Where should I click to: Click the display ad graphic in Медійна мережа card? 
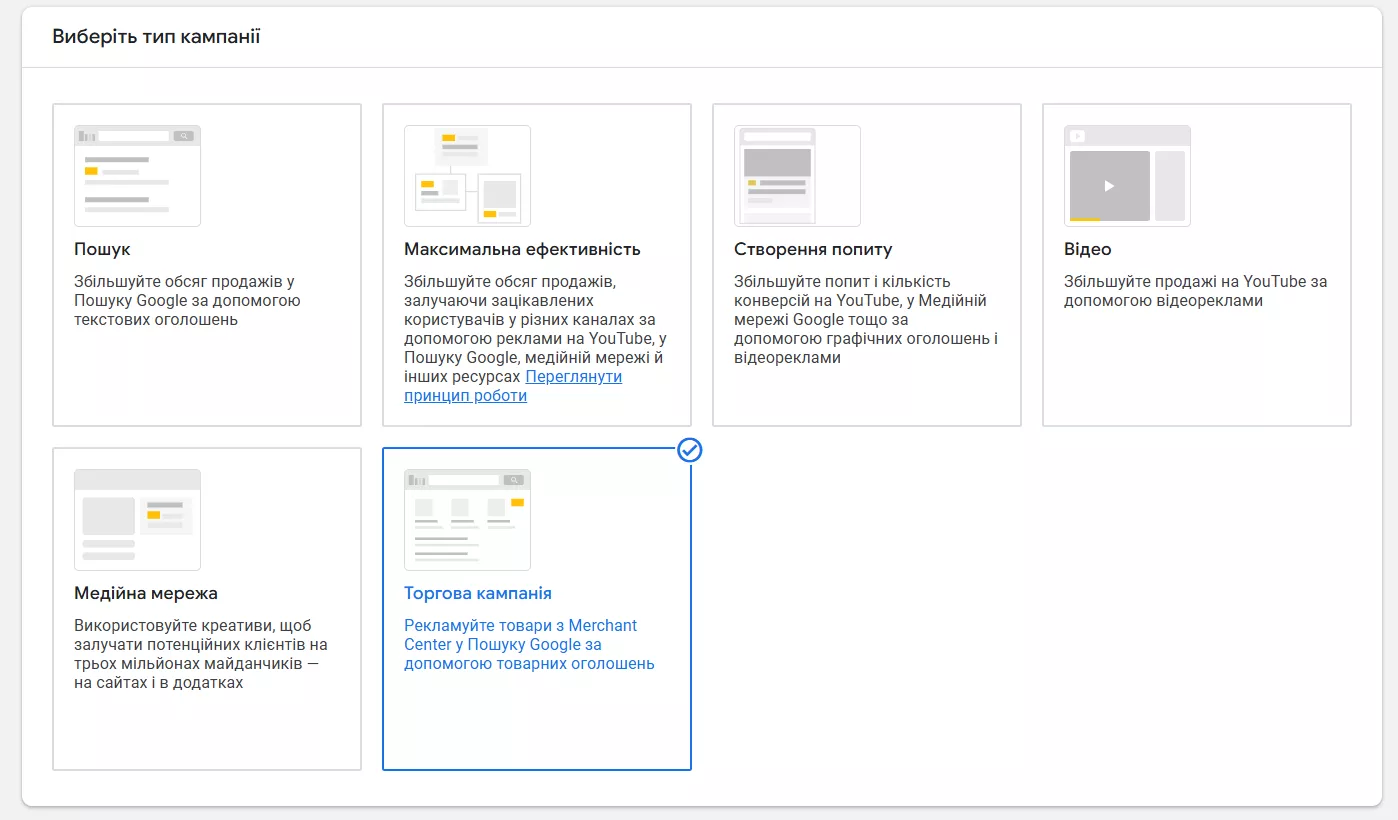coord(137,518)
